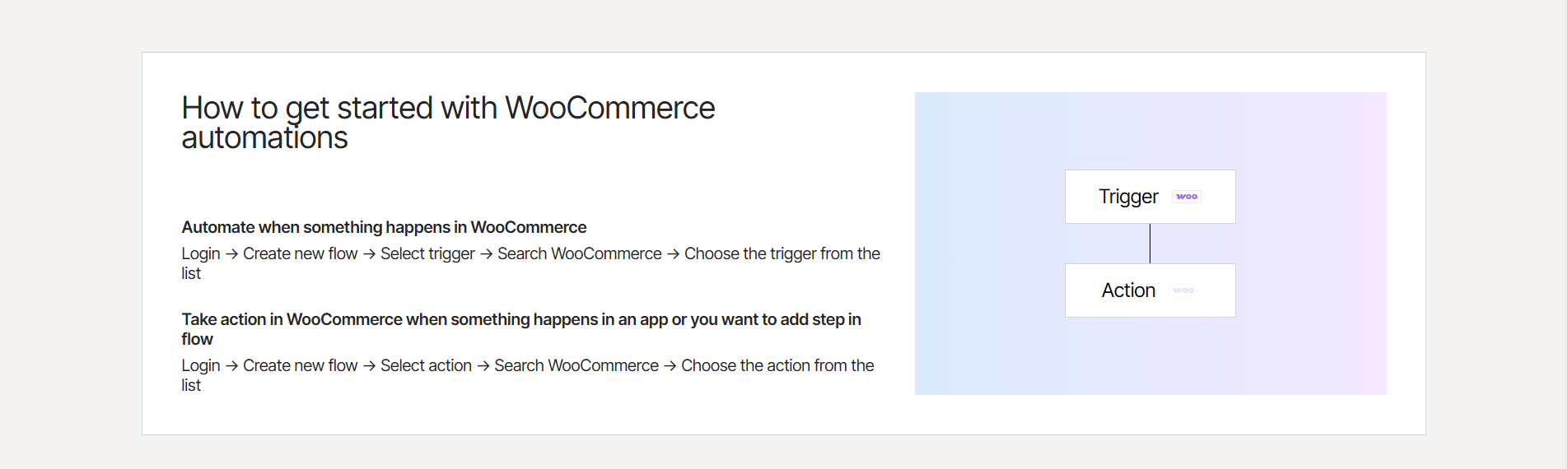Click the arrow before 'Choose the action'
The height and width of the screenshot is (469, 1568).
pos(670,366)
